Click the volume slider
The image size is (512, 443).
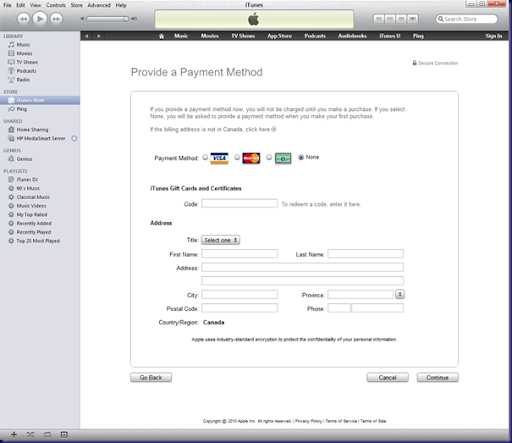point(108,19)
